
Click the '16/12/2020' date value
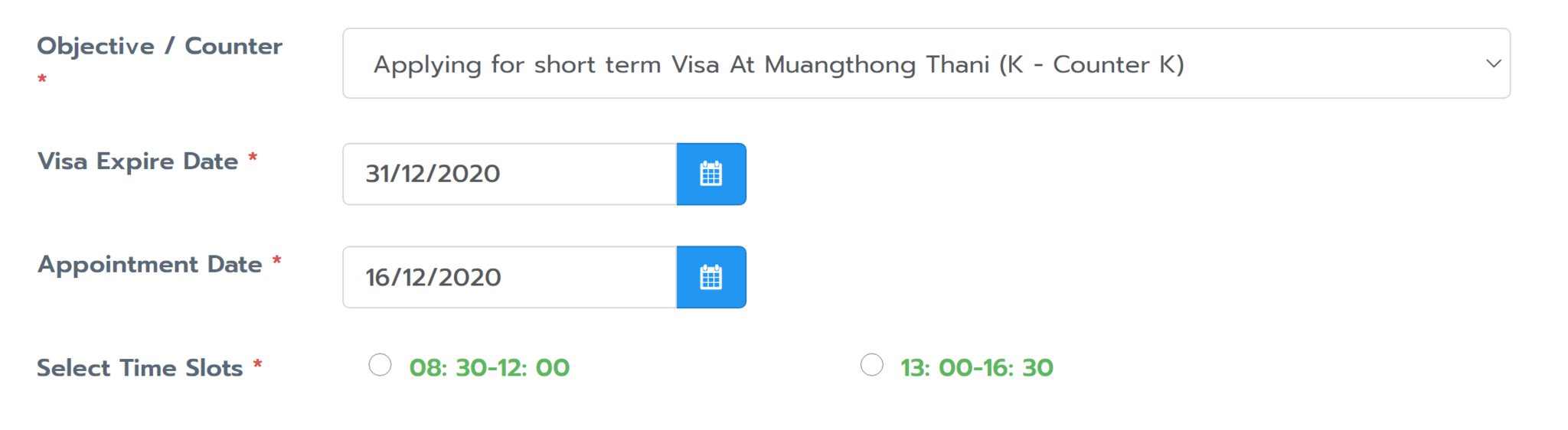(433, 277)
